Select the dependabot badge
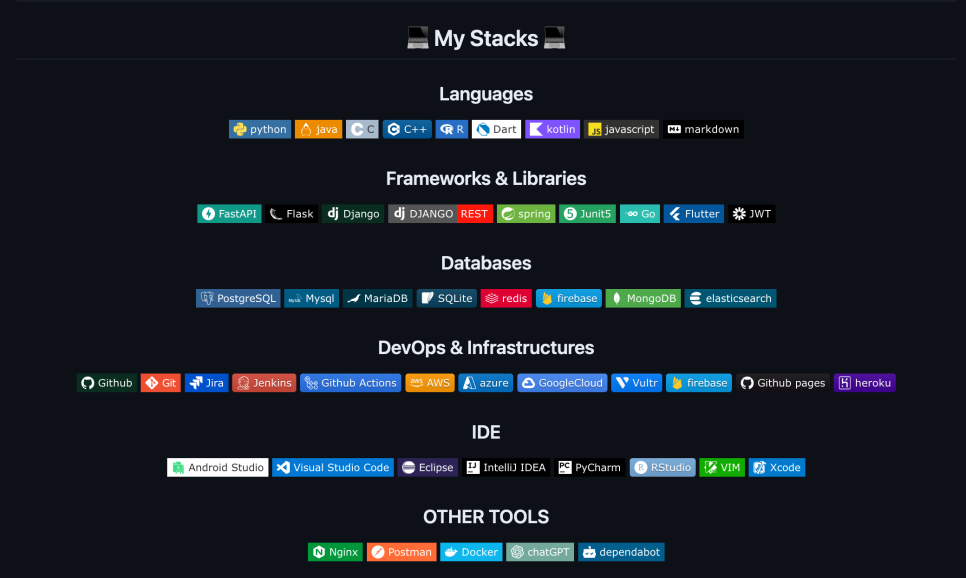Screen dimensions: 966x578 pos(621,552)
